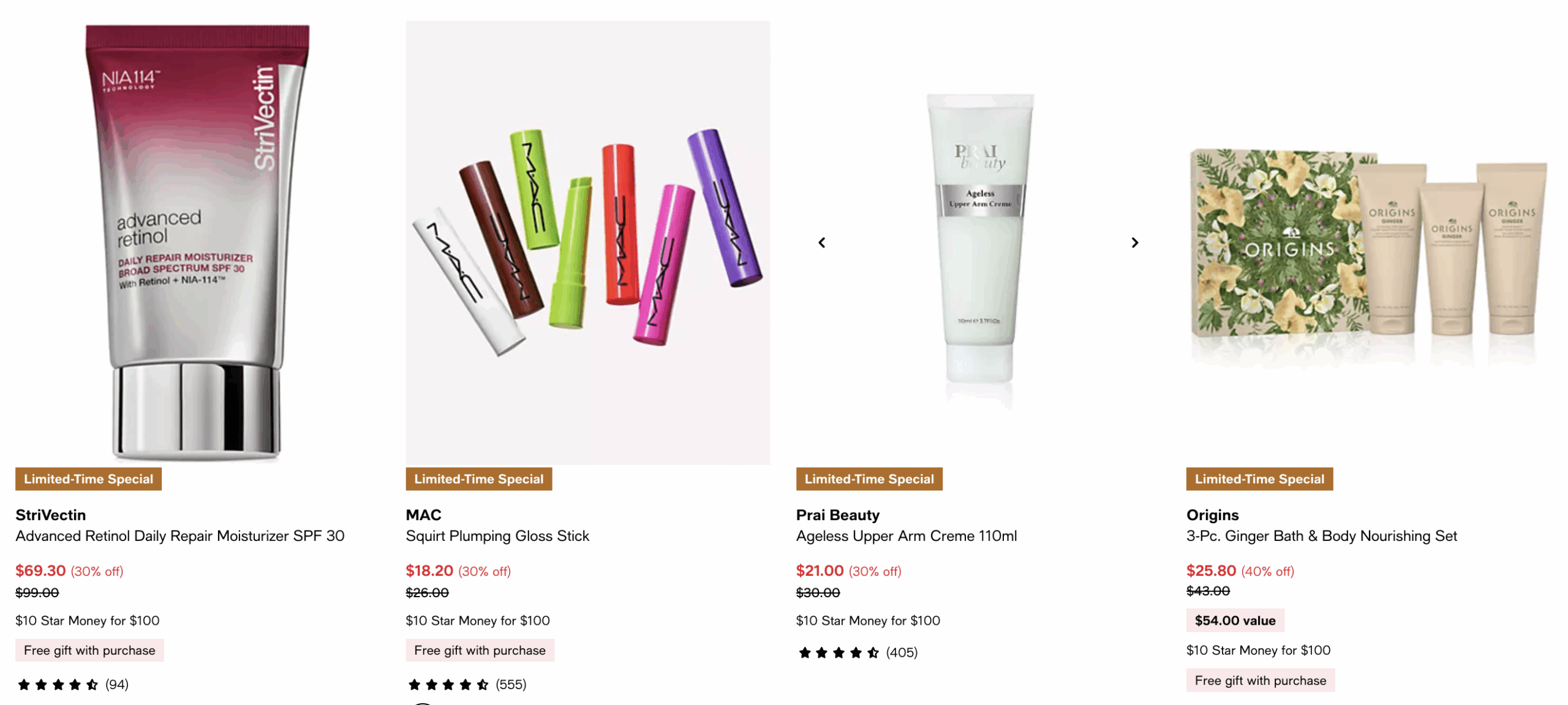This screenshot has height=705, width=1568.
Task: Open 3-Pc. Ginger Bath & Body Set link
Action: [1321, 536]
